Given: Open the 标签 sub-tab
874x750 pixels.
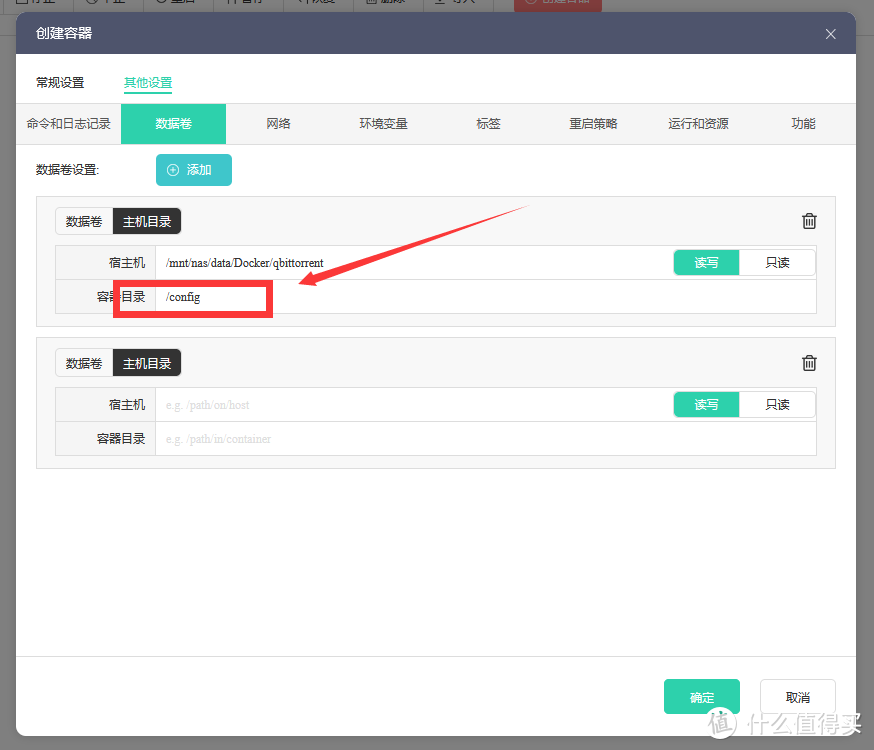Looking at the screenshot, I should click(488, 124).
